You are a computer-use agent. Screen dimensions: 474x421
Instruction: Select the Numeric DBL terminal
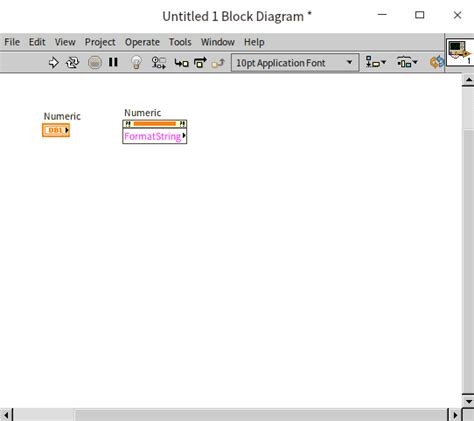click(56, 130)
